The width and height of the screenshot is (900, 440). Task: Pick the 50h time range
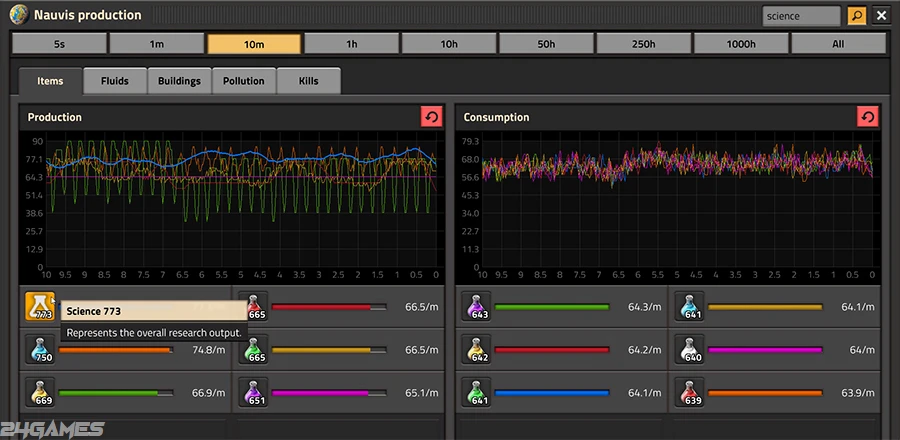tap(546, 44)
